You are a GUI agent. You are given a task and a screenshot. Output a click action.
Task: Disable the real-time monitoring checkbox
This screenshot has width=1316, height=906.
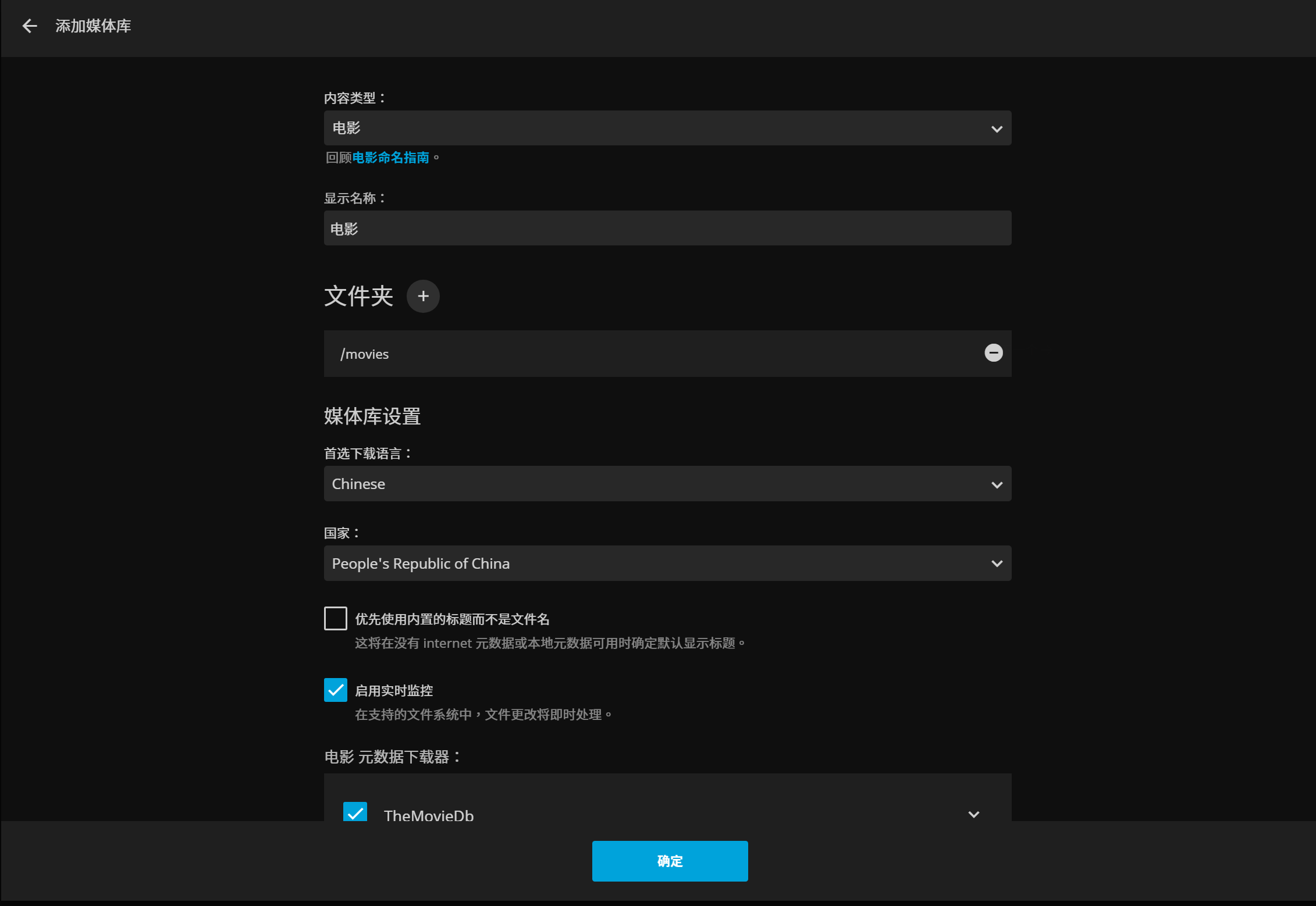(x=336, y=690)
